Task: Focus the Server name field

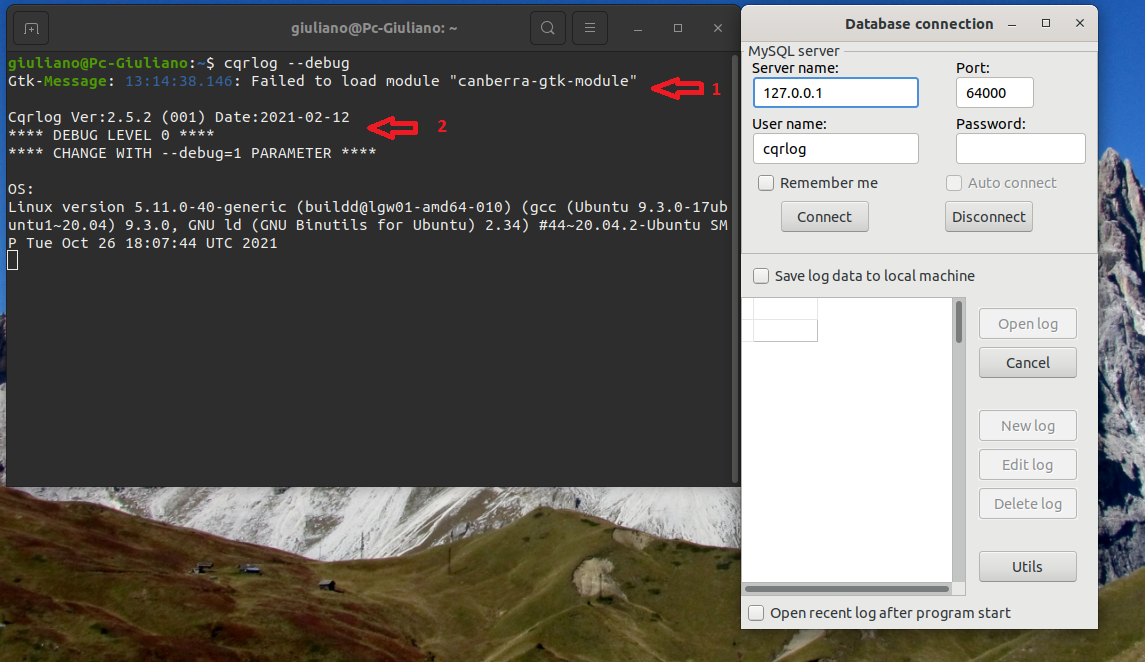Action: point(835,93)
